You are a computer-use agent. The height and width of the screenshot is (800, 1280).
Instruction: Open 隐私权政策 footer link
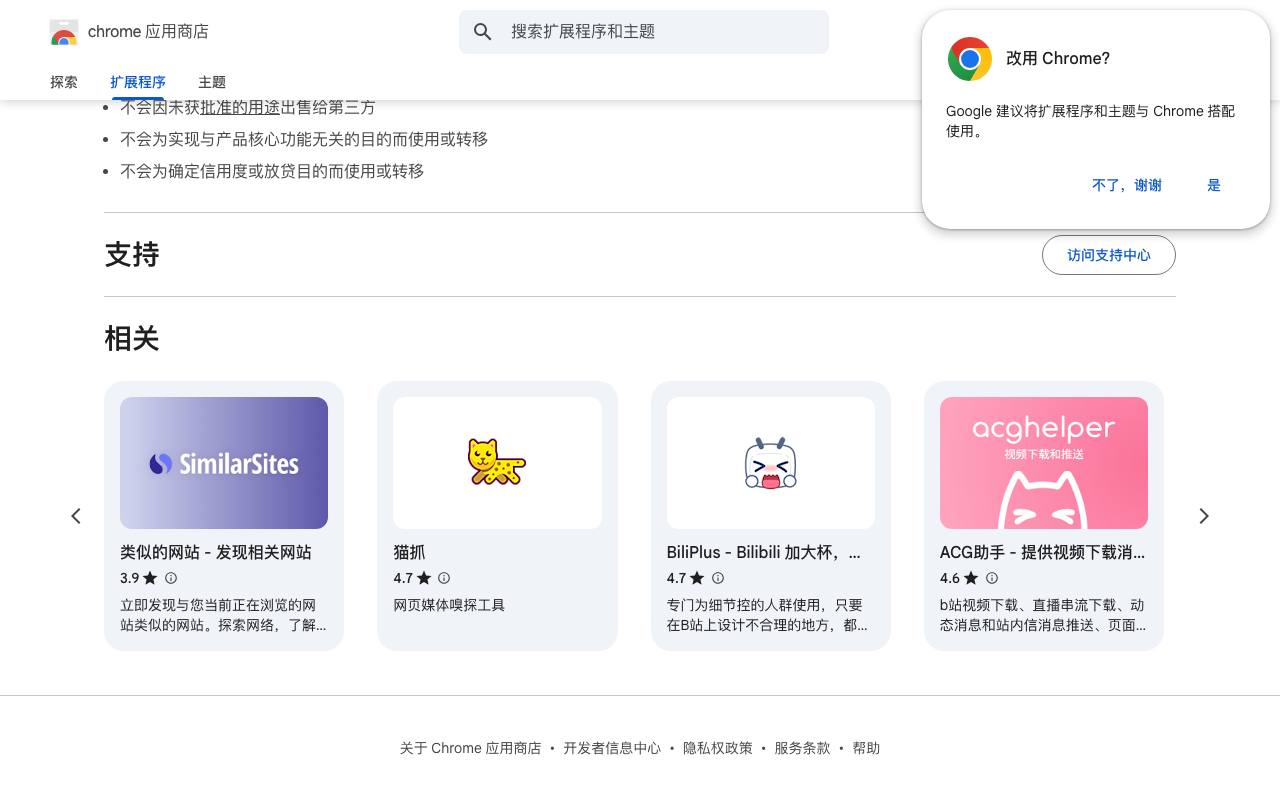click(x=718, y=748)
